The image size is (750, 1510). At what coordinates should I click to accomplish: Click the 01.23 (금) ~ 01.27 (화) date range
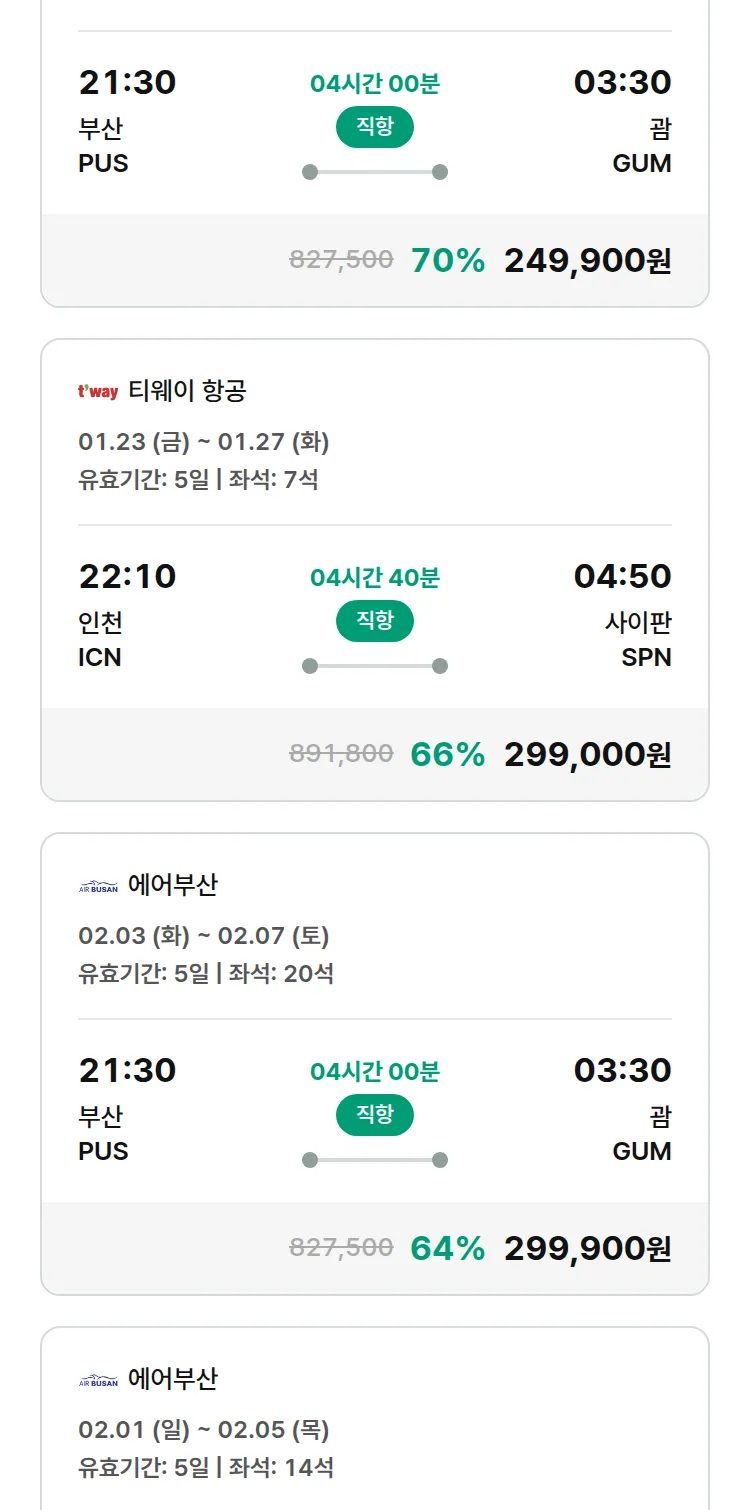(x=204, y=441)
